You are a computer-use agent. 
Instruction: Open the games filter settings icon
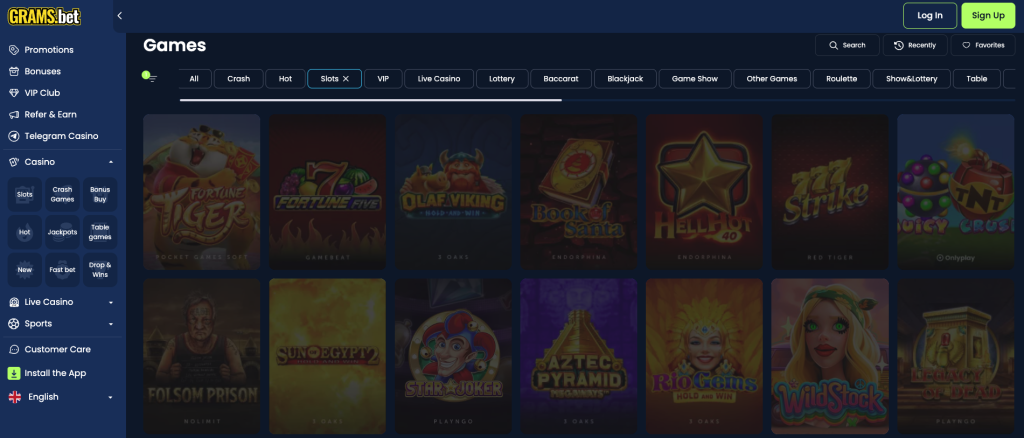pyautogui.click(x=150, y=76)
